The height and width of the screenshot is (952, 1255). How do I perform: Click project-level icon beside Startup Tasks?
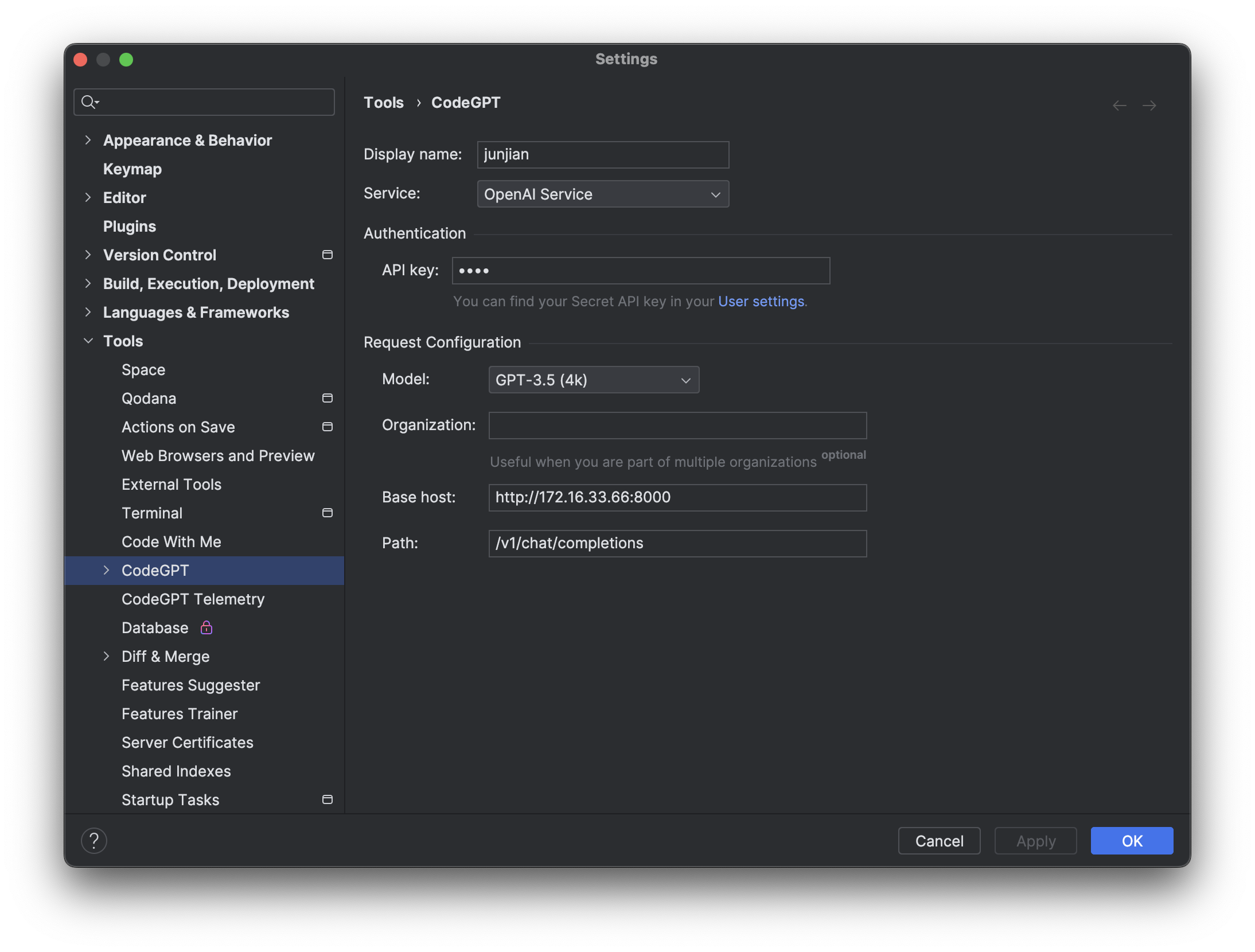click(x=328, y=799)
